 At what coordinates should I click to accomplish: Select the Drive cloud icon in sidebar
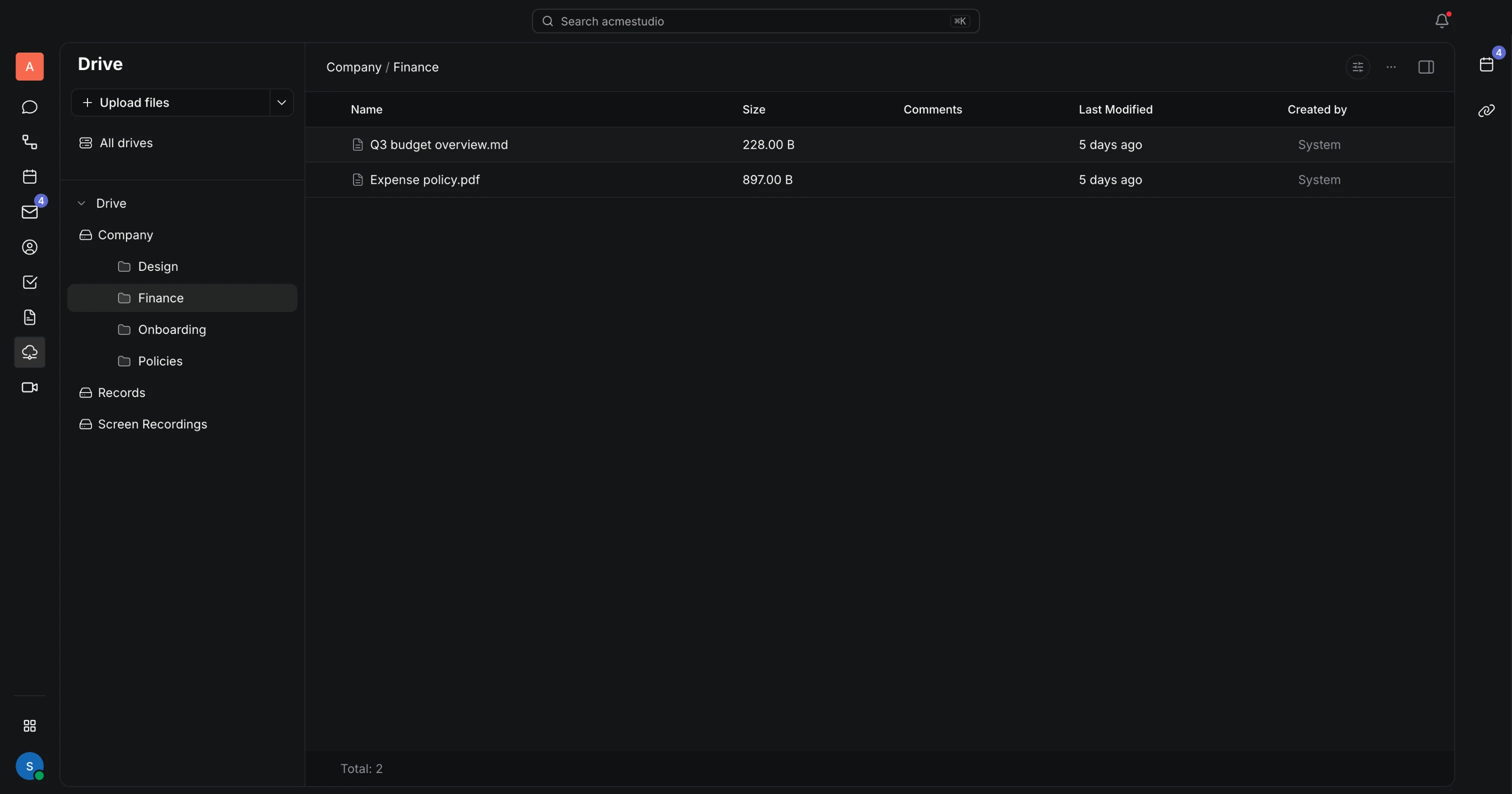[x=29, y=352]
